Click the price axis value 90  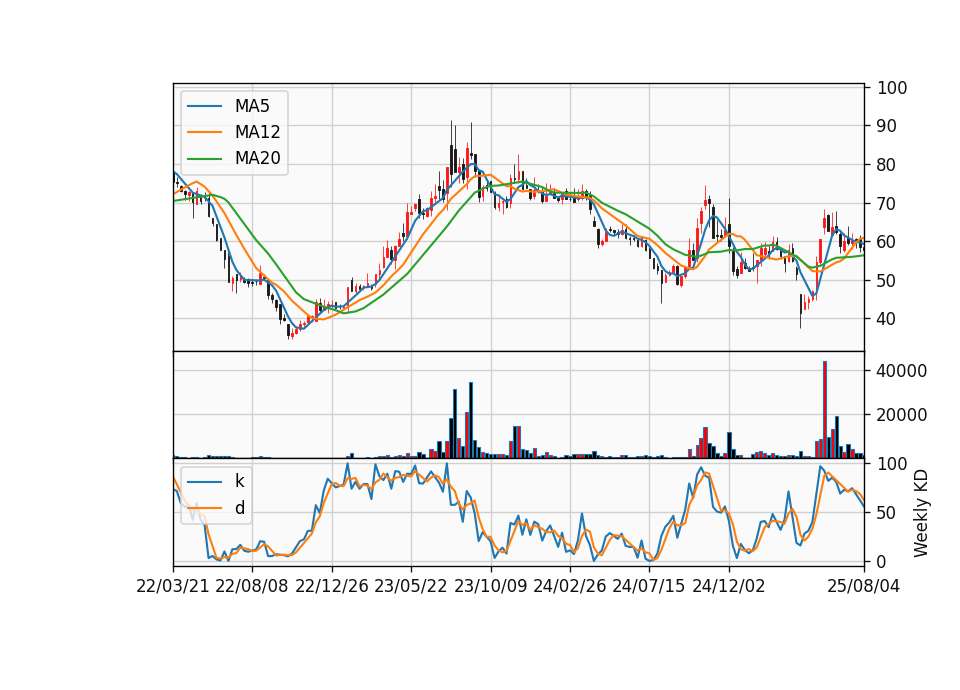(887, 126)
